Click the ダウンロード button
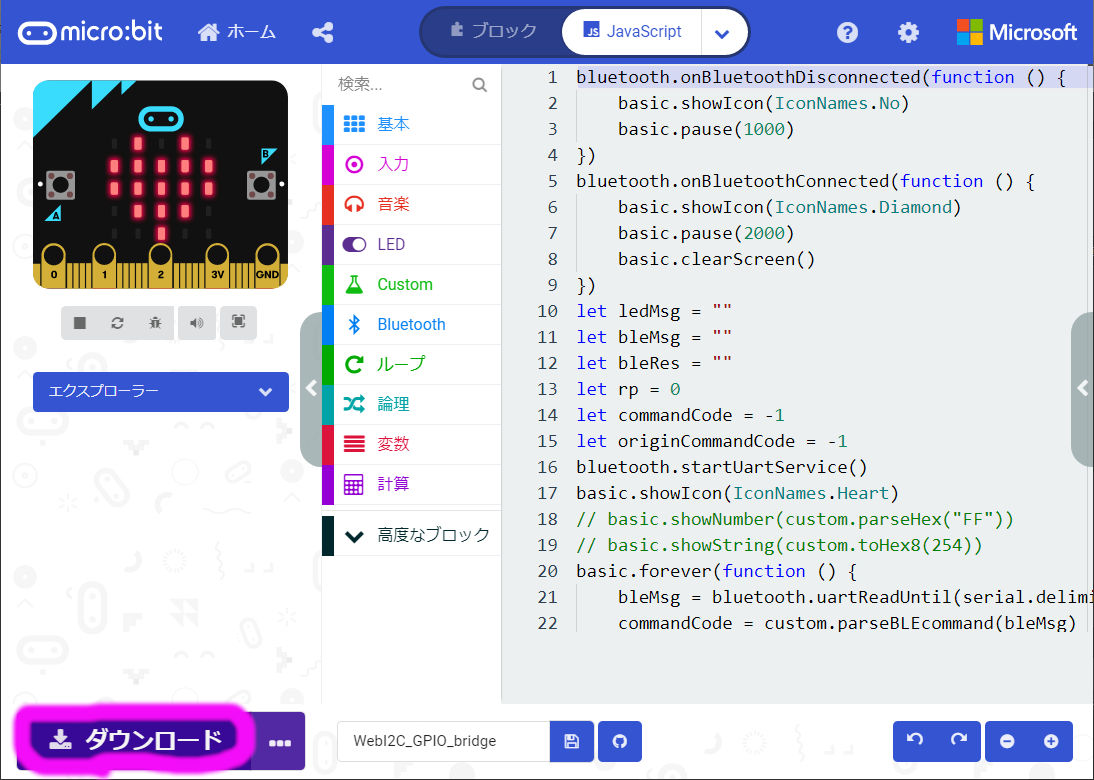Screen dimensions: 1094x780 [x=134, y=740]
